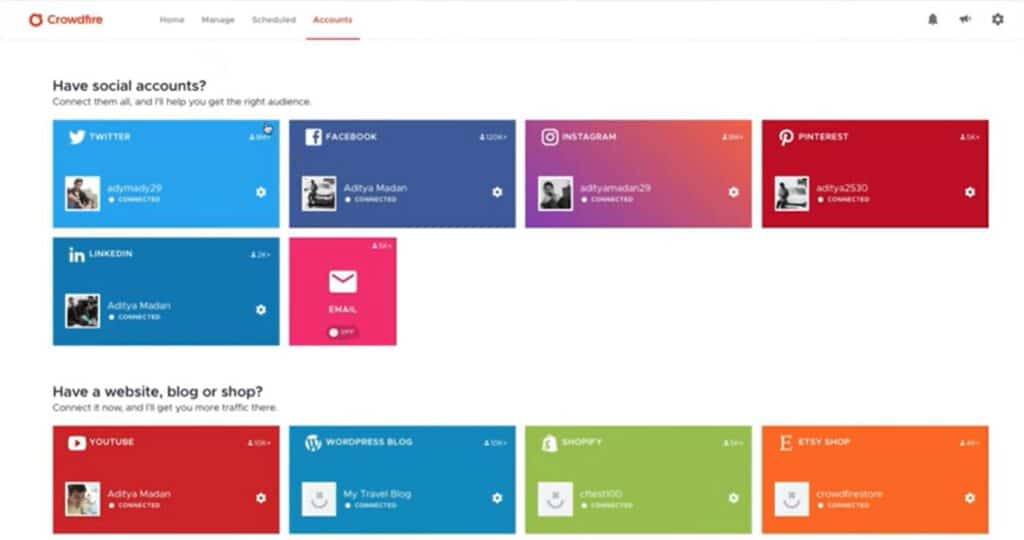Click the Instagram camera icon
1024x540 pixels.
point(550,136)
